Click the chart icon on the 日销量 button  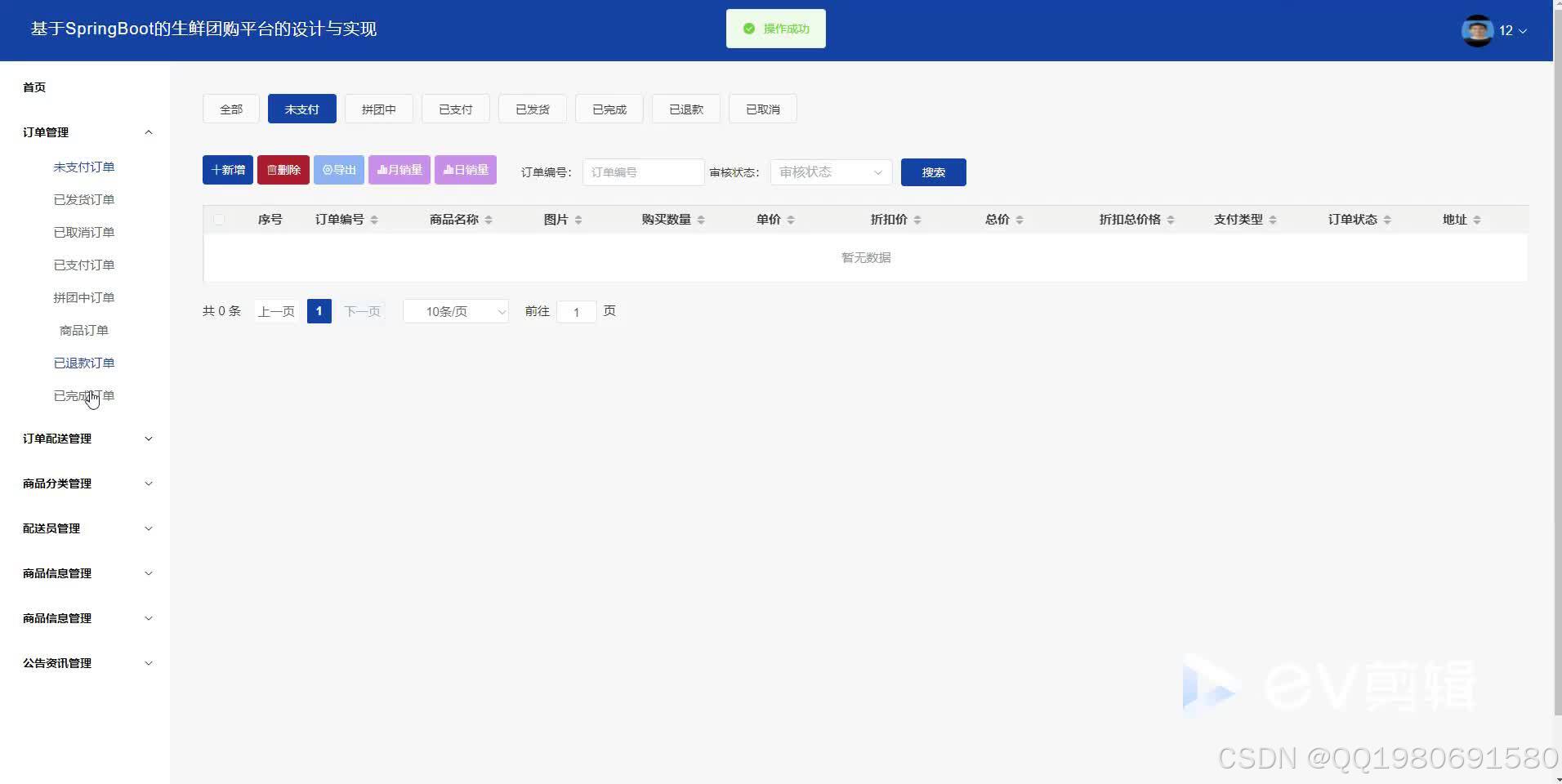(x=449, y=170)
